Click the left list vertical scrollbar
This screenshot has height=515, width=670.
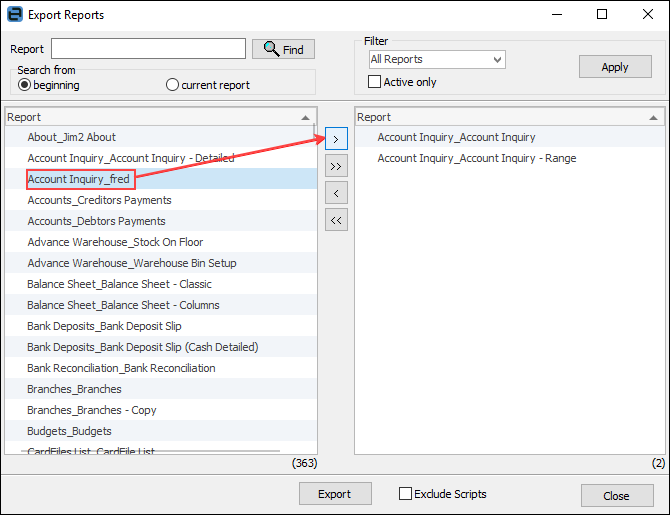pyautogui.click(x=314, y=130)
